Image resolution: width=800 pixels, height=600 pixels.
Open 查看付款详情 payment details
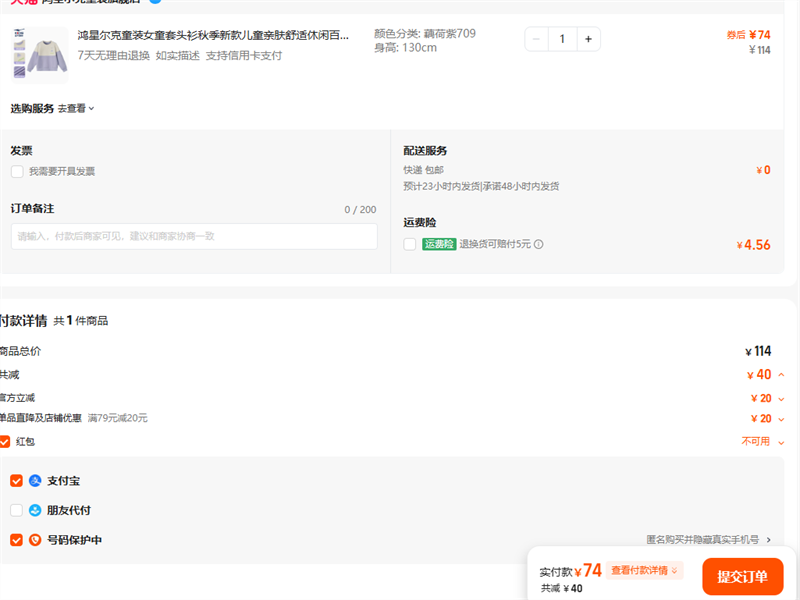pyautogui.click(x=644, y=570)
